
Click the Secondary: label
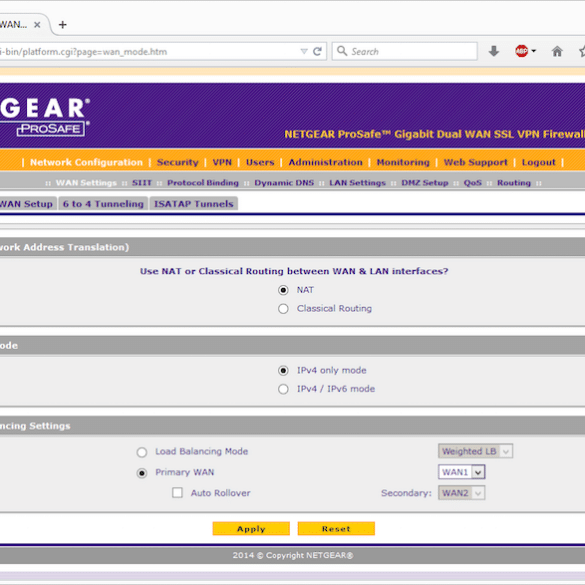pyautogui.click(x=406, y=493)
